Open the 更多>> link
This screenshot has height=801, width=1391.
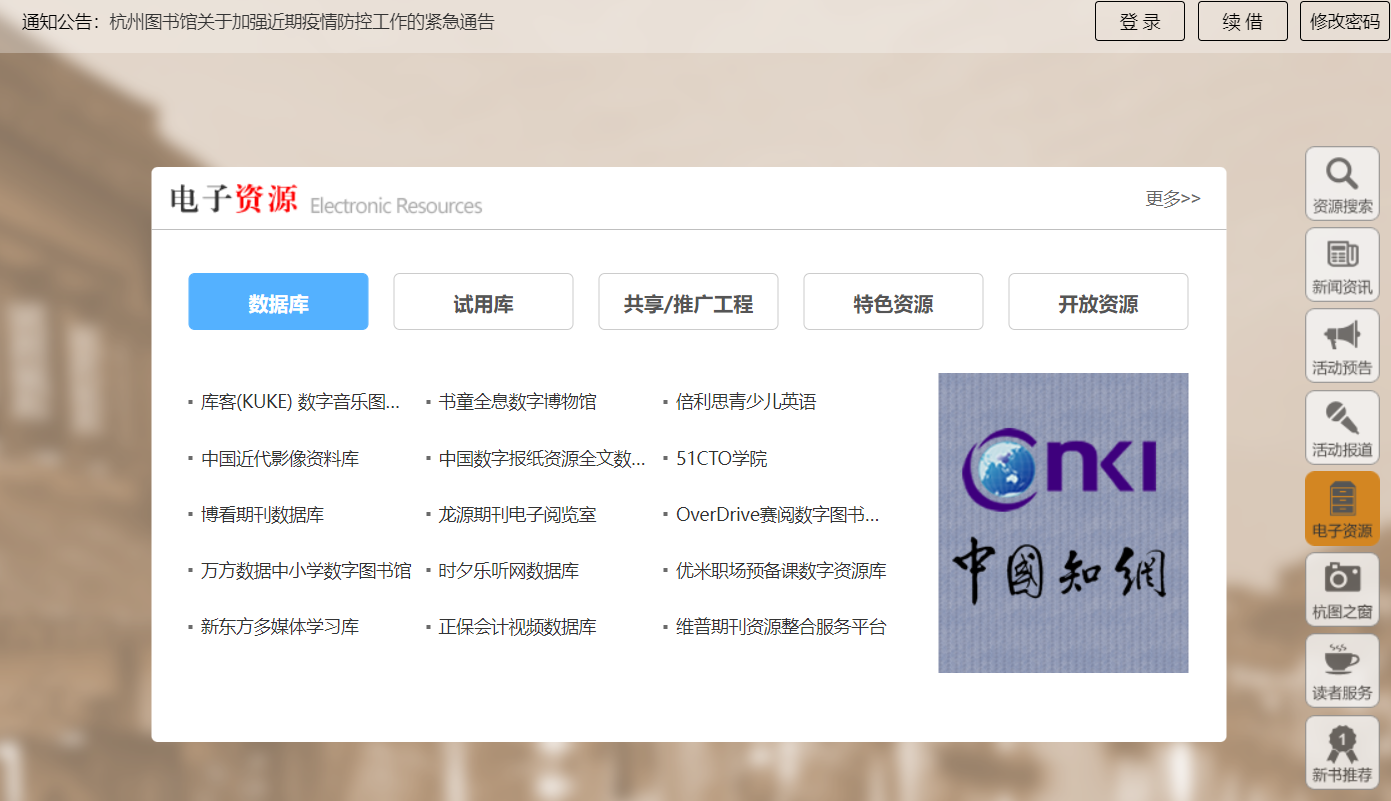pos(1173,198)
